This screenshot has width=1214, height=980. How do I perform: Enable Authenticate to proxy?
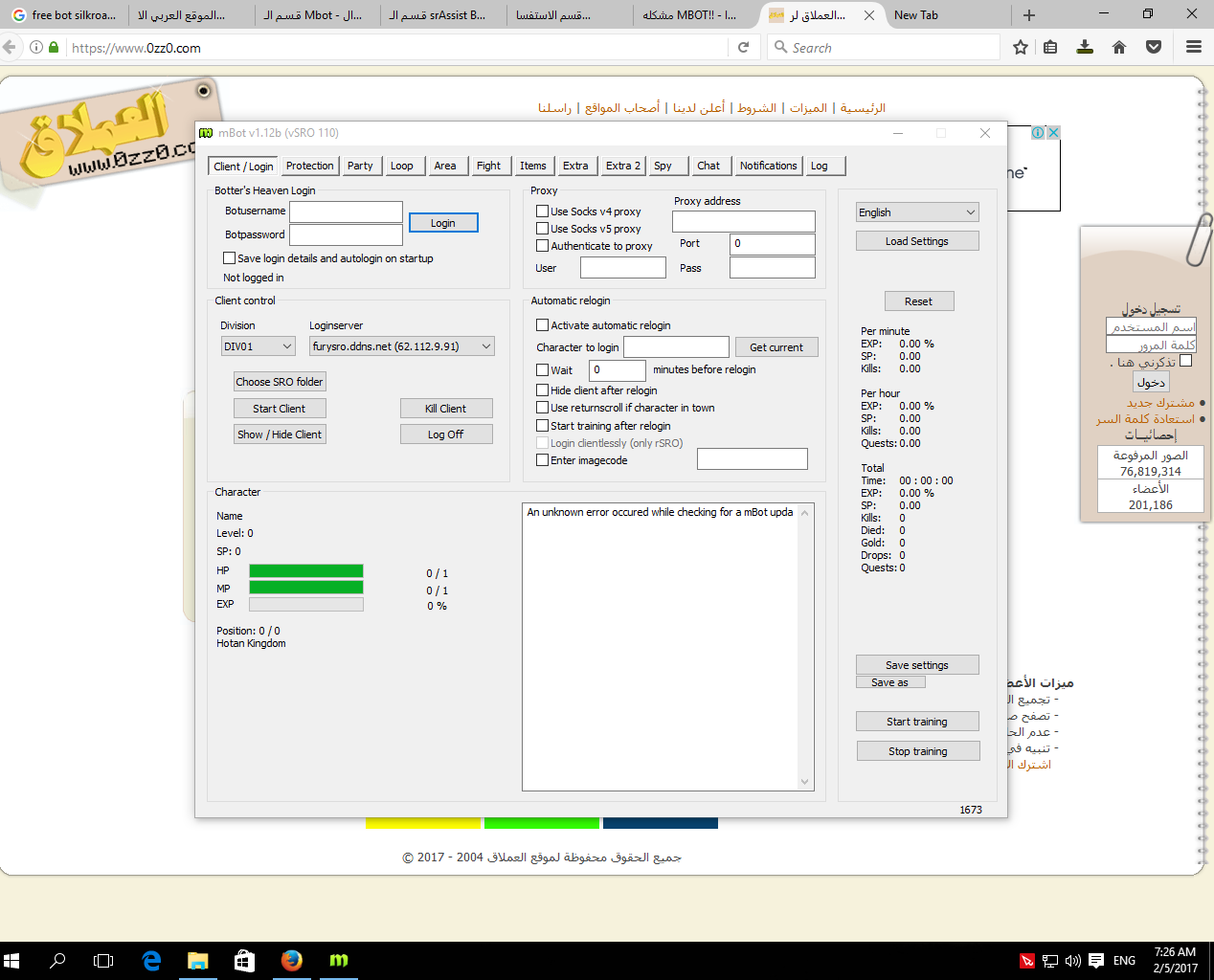click(543, 246)
